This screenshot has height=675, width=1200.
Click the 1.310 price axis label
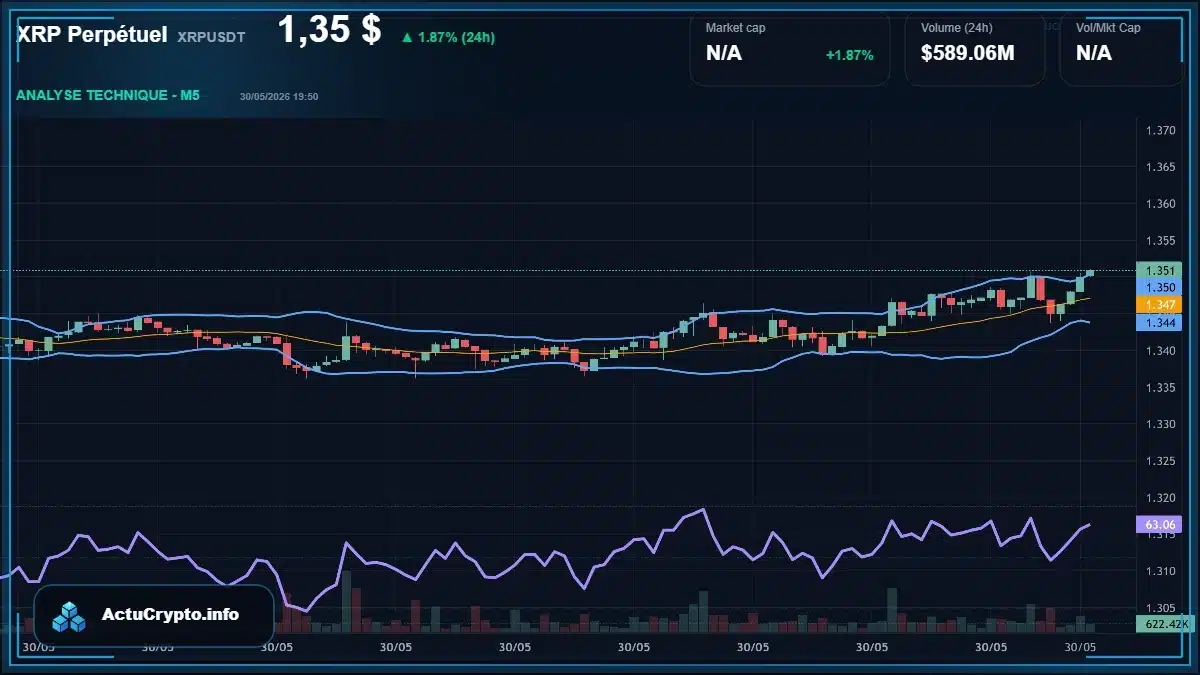click(x=1160, y=571)
